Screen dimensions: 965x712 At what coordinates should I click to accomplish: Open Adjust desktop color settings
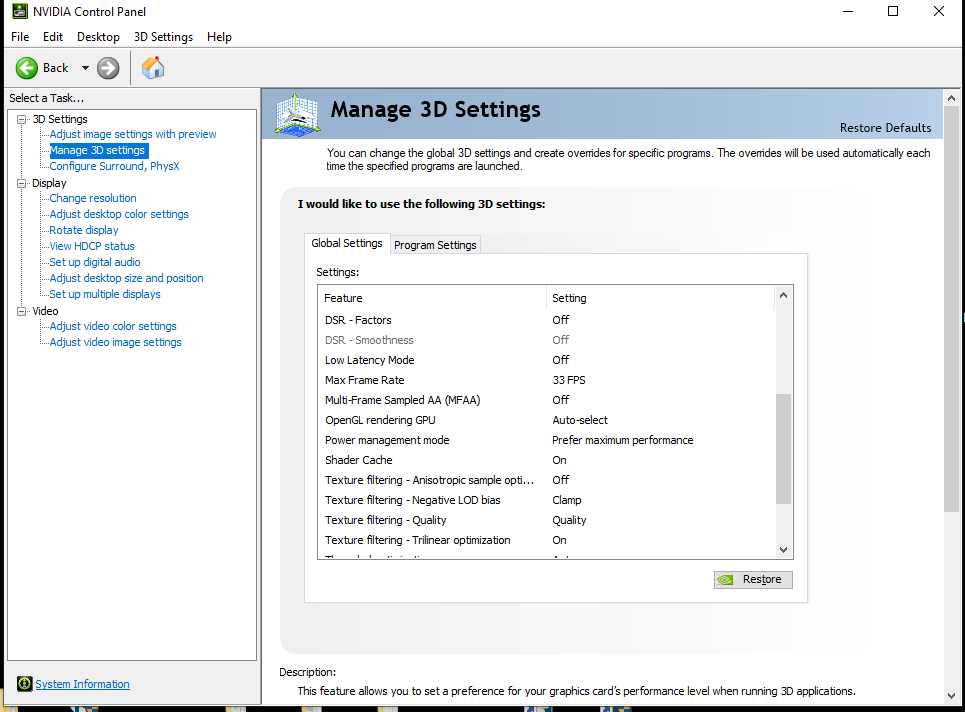click(119, 214)
